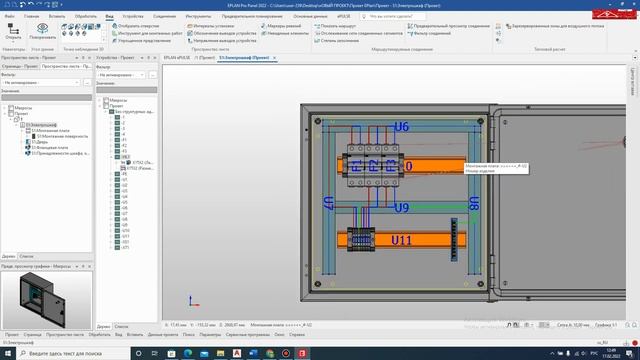Open Фильтр соединений
Viewport: 640px width, 360px height.
pyautogui.click(x=429, y=33)
